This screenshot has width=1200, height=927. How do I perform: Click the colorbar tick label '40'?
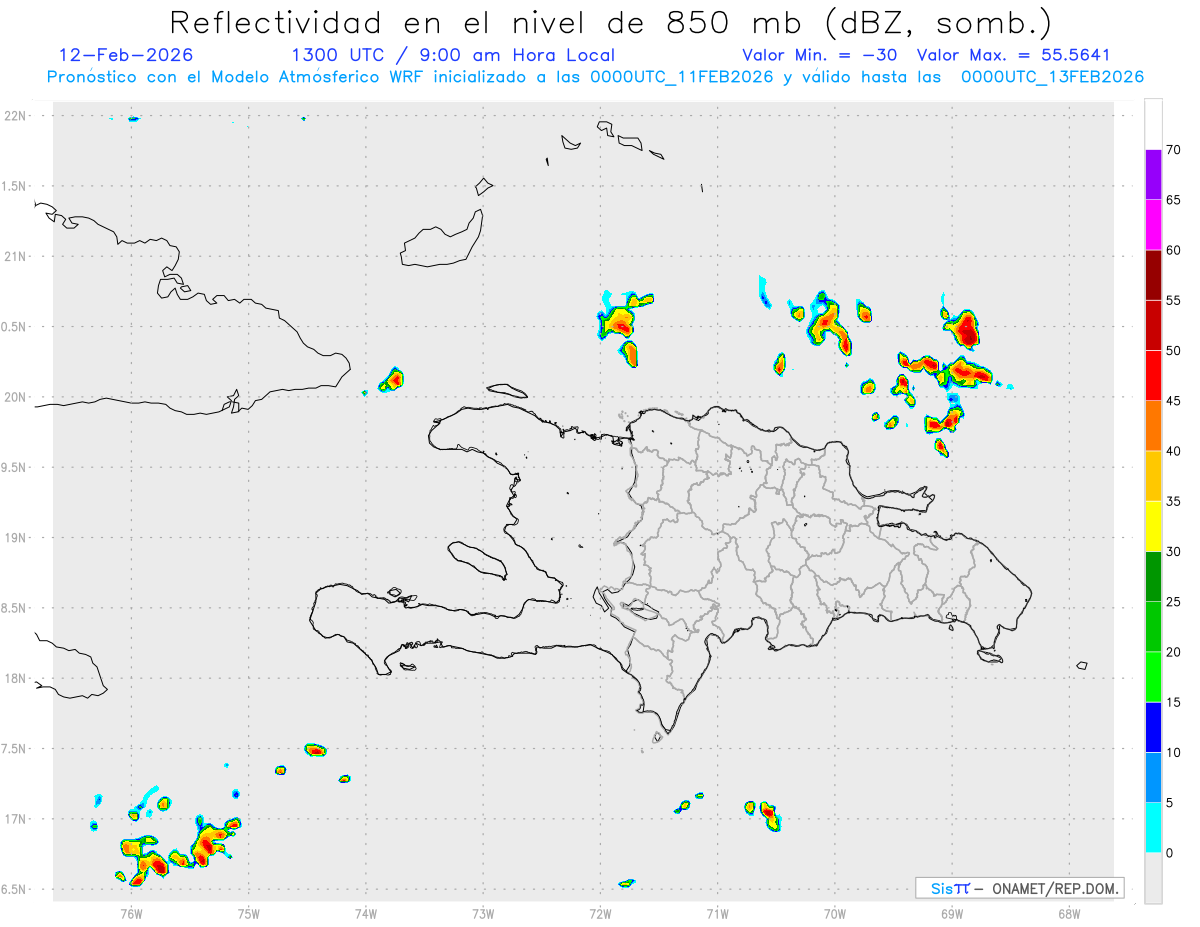(1174, 451)
